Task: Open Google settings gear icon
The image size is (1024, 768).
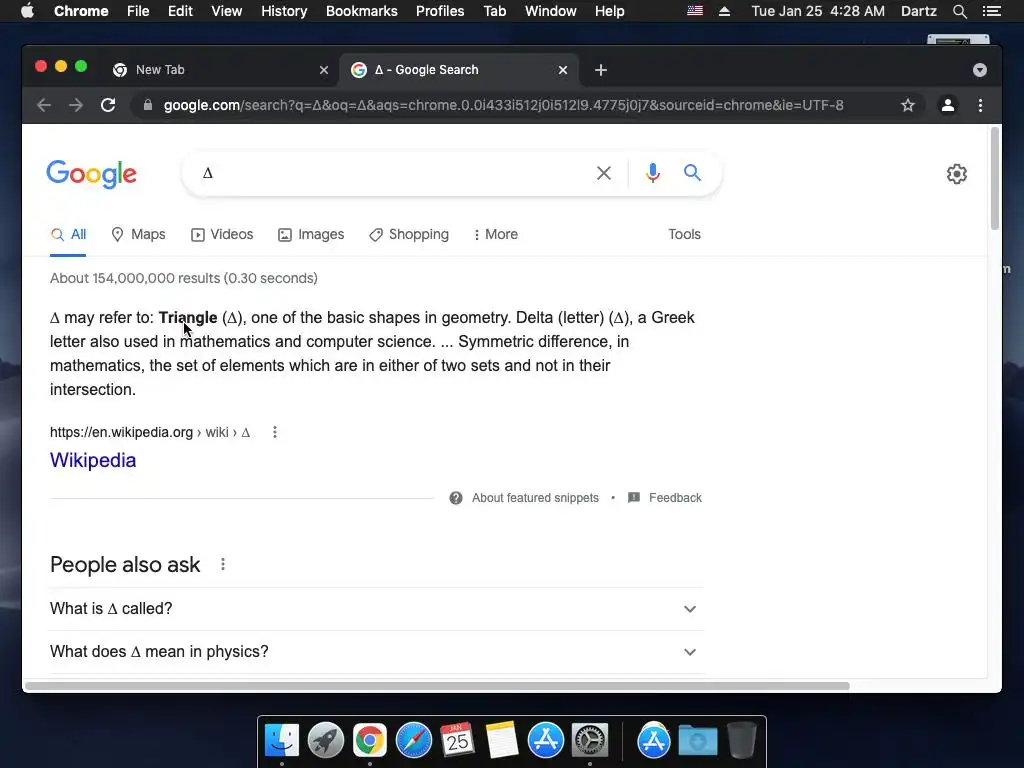Action: click(x=957, y=174)
